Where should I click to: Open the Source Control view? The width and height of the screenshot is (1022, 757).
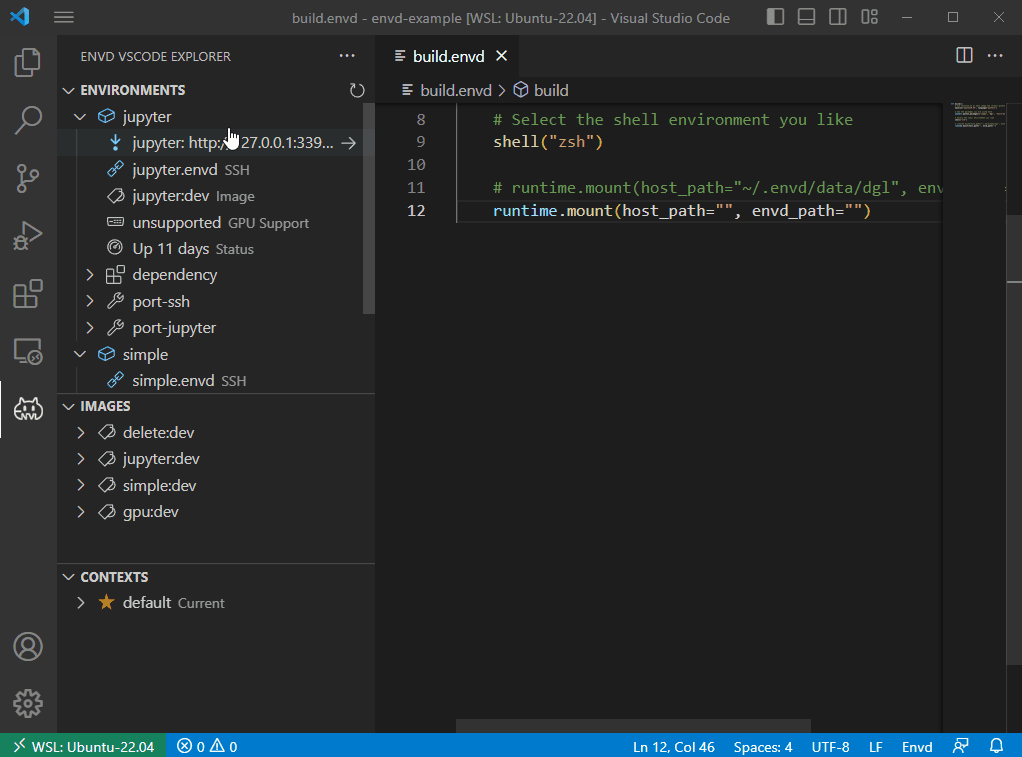28,178
